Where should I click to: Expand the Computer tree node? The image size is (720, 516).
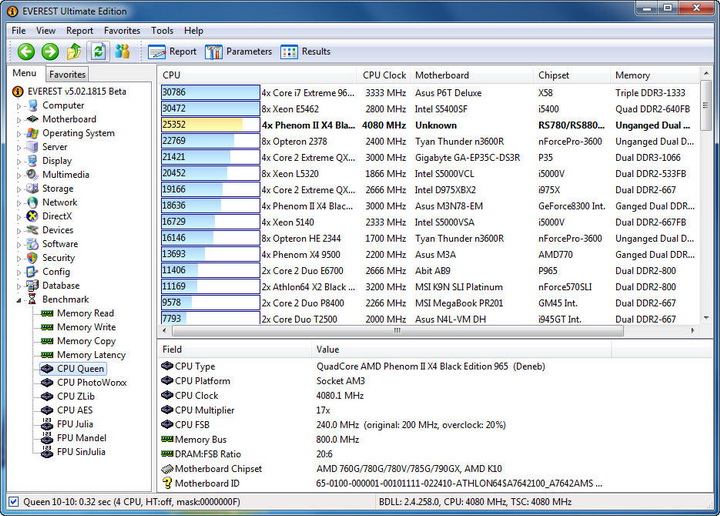point(18,105)
